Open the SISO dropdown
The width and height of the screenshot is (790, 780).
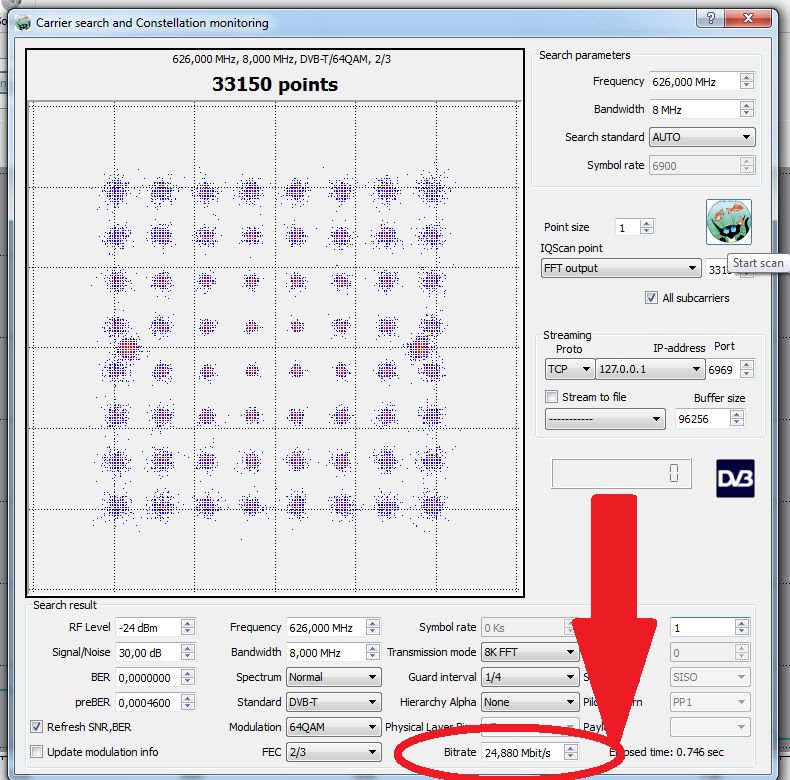pyautogui.click(x=710, y=677)
